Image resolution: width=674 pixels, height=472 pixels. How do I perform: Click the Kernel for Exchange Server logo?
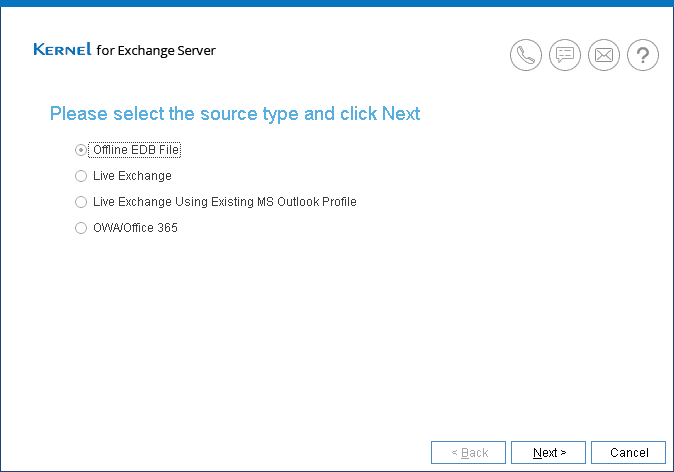(x=125, y=50)
